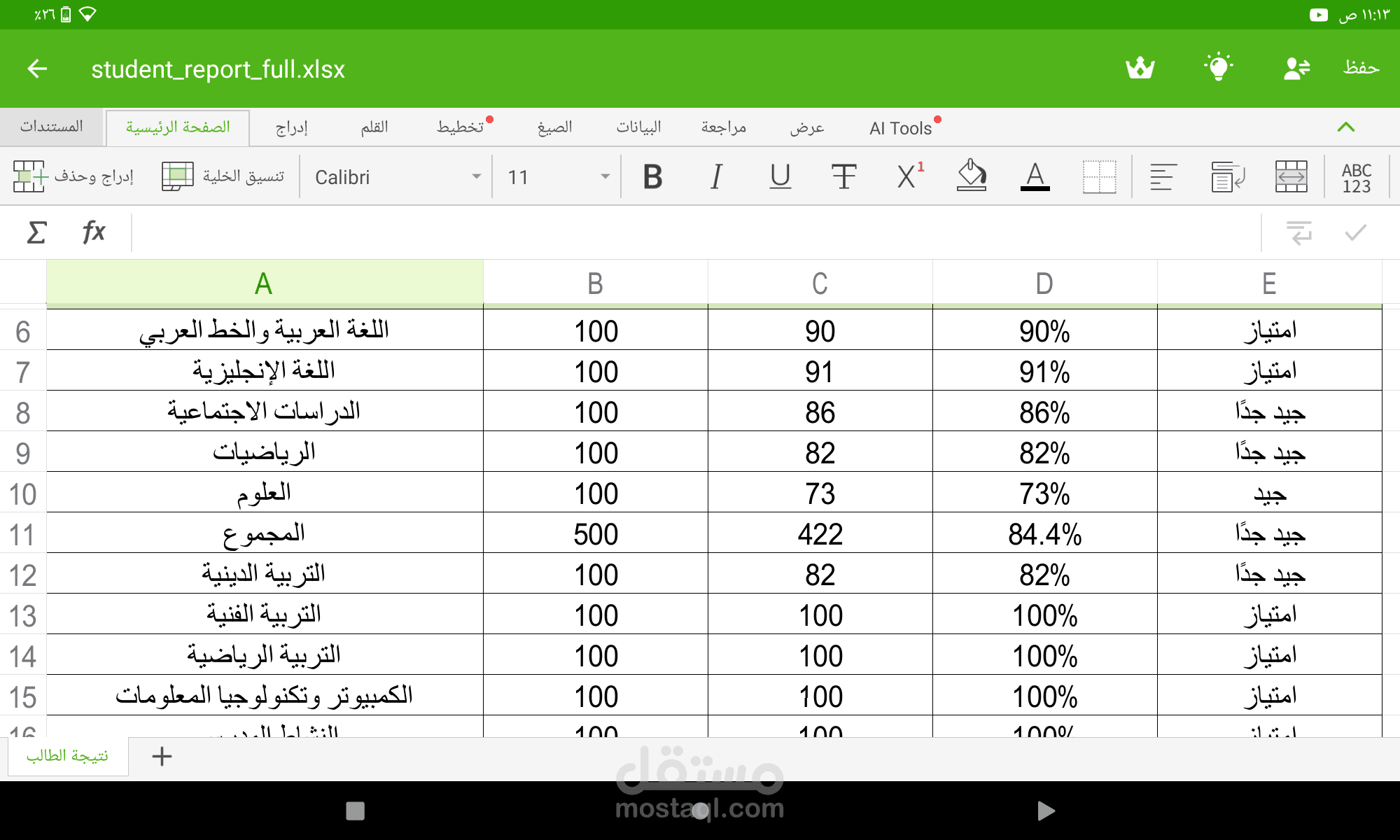Toggle italic formatting
Viewport: 1400px width, 840px height.
716,176
